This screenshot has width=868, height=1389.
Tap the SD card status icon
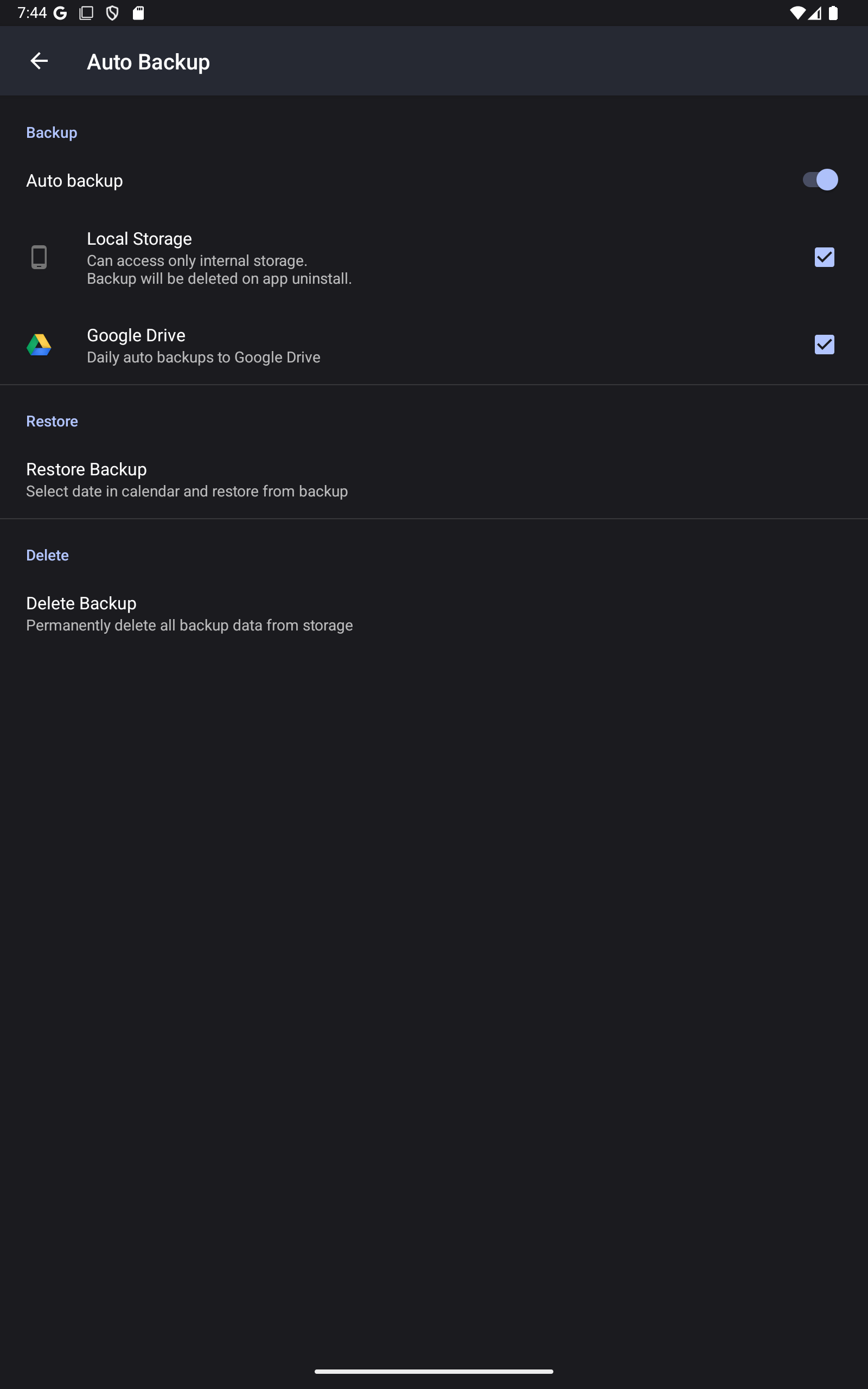click(138, 13)
